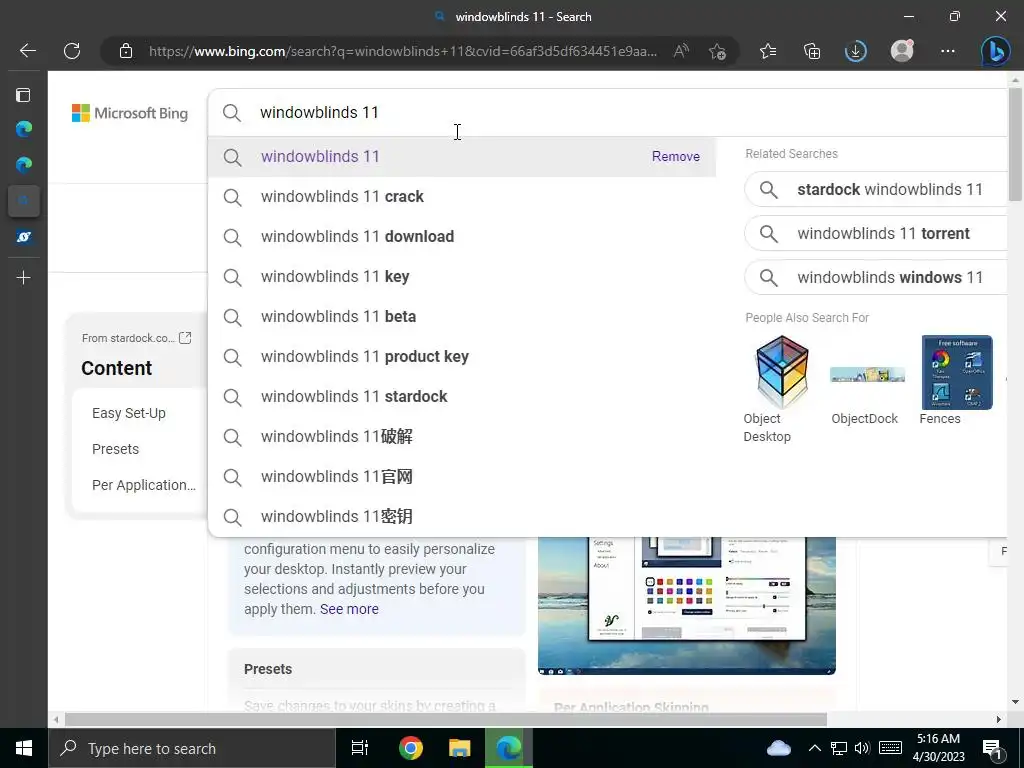Select suggestion windowblinds 11 crack

tap(462, 197)
